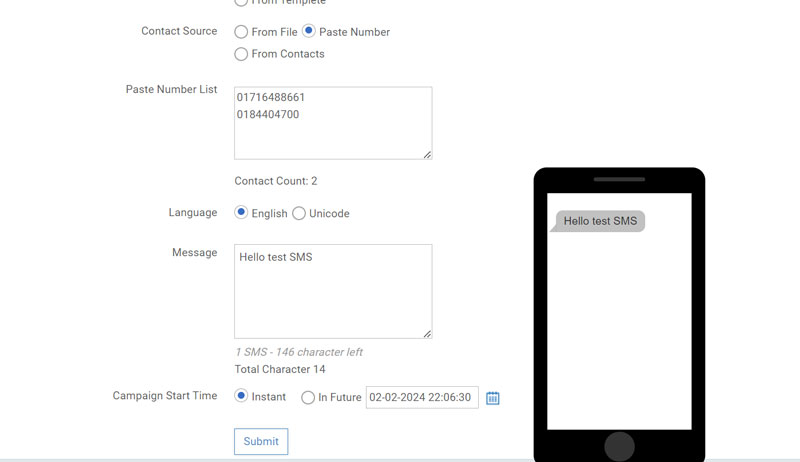
Task: Grab the Message box resize handle
Action: (x=427, y=333)
